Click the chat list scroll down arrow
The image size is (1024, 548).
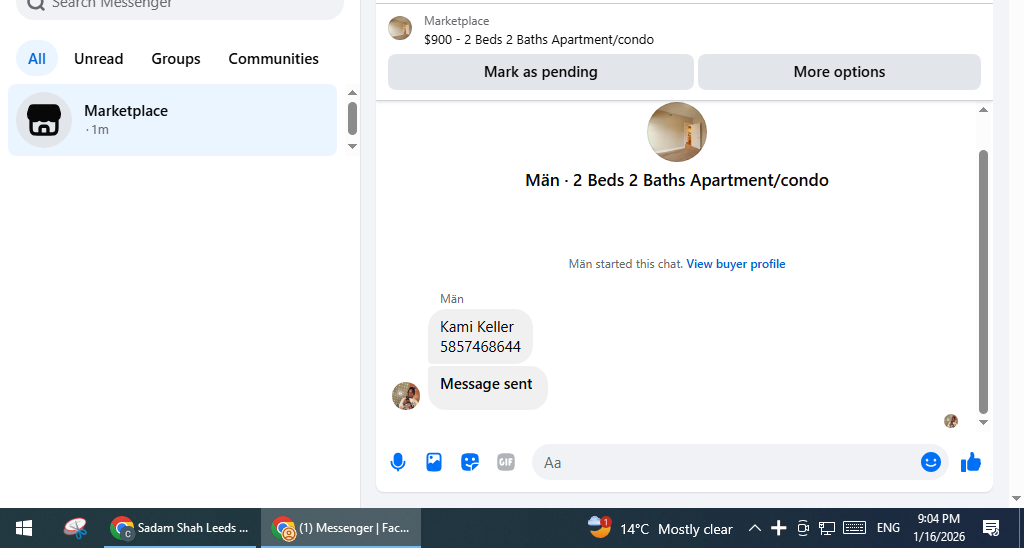(x=352, y=146)
